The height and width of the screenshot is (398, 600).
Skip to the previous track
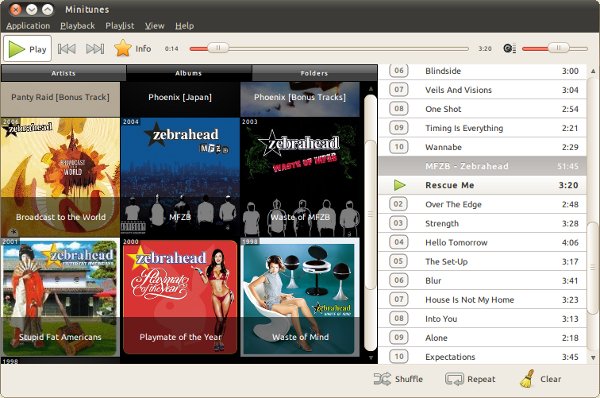coord(67,49)
